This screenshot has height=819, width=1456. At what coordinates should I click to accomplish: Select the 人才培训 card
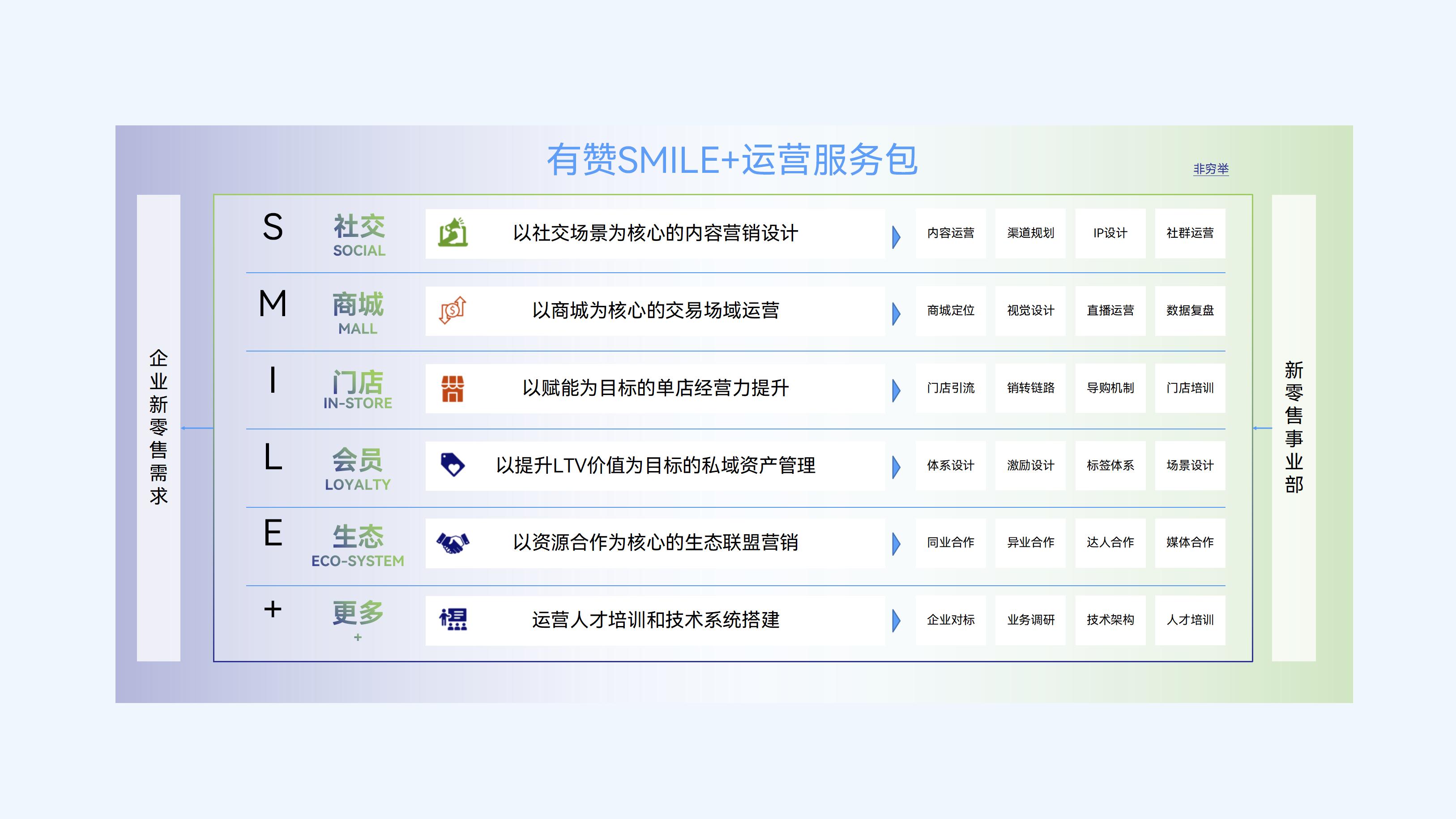1190,621
